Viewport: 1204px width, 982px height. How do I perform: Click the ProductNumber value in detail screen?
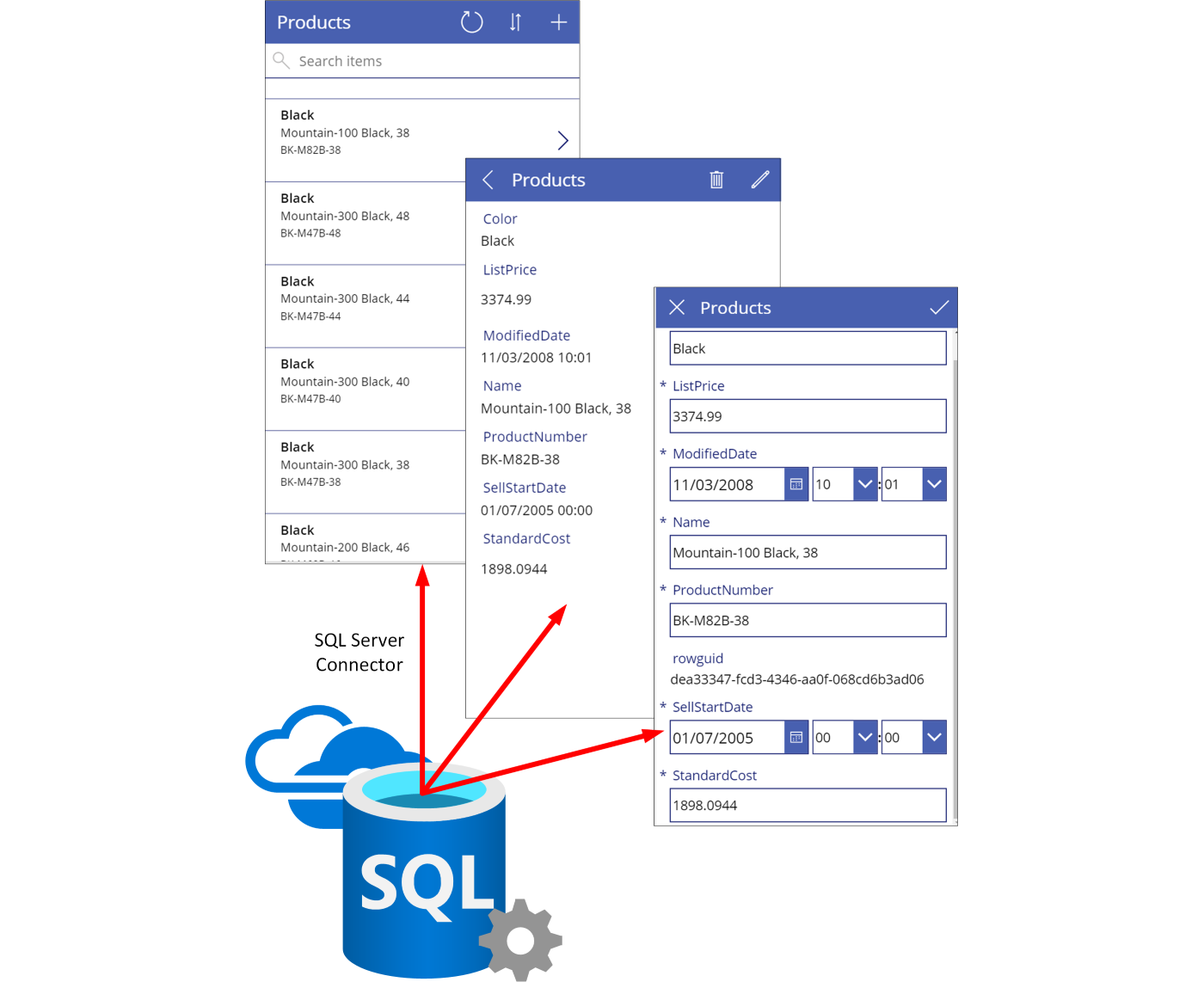[520, 459]
